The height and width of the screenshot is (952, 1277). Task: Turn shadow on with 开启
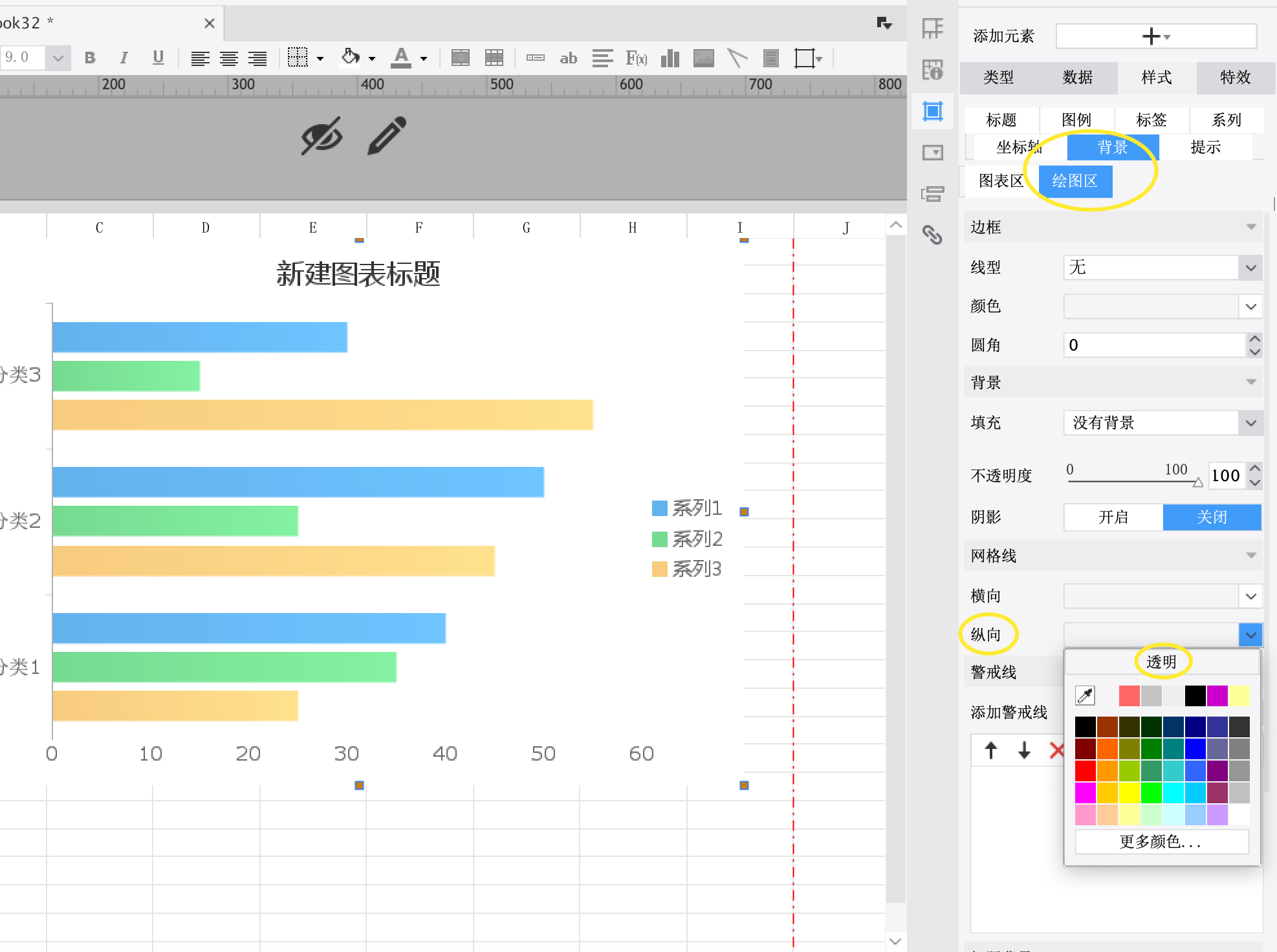1113,517
